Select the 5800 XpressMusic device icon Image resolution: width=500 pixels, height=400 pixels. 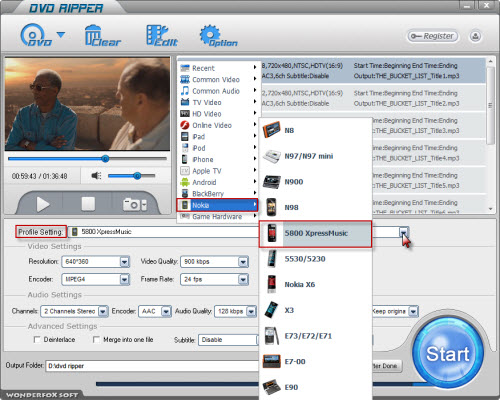272,233
